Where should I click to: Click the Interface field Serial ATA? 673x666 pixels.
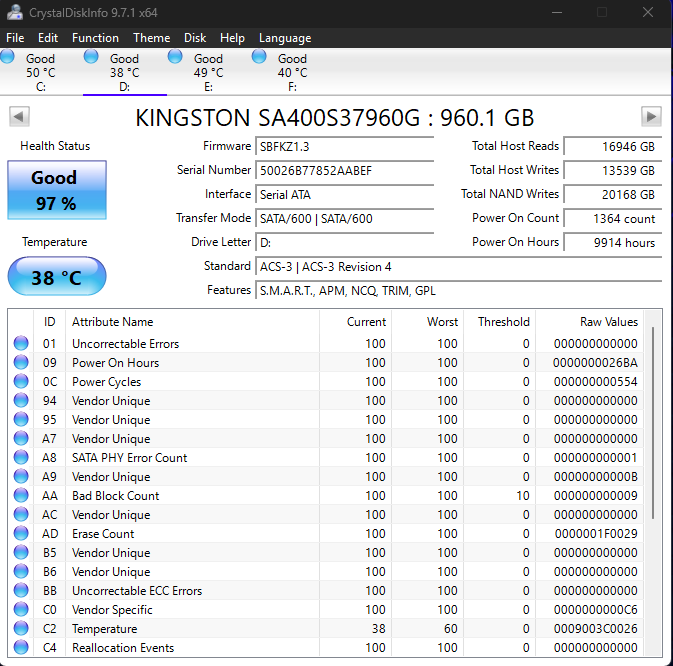pos(345,194)
